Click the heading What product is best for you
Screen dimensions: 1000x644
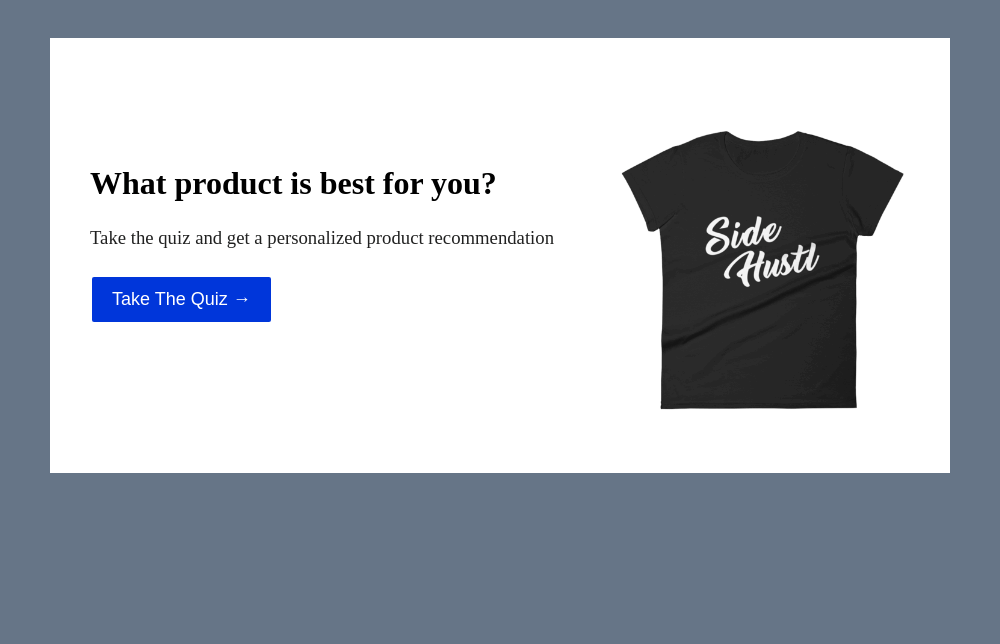[x=293, y=183]
